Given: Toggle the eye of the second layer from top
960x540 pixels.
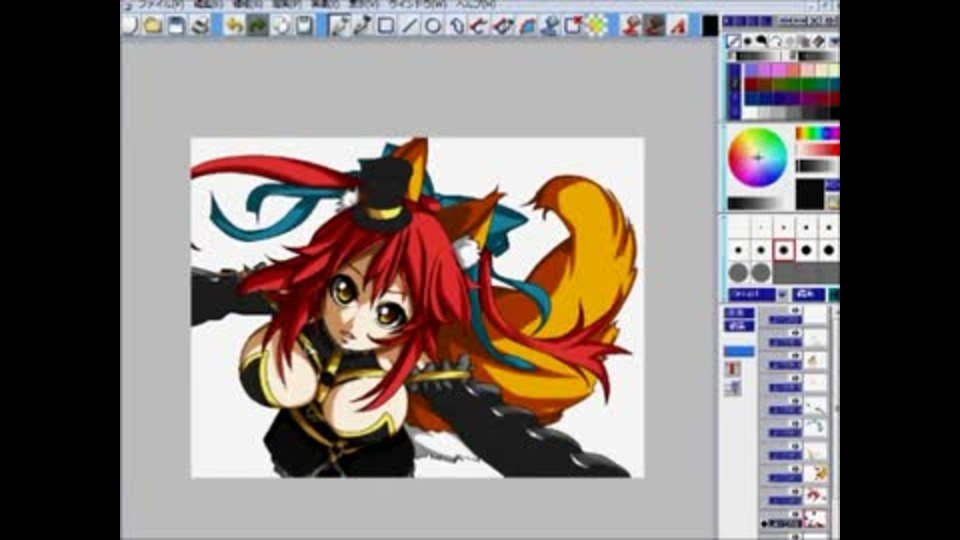Looking at the screenshot, I should (795, 333).
